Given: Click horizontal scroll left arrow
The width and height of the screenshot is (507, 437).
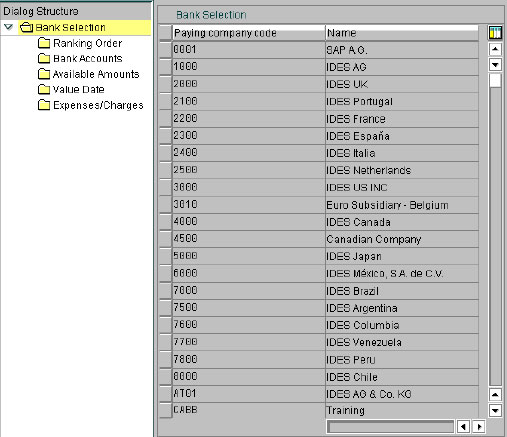Looking at the screenshot, I should 463,426.
